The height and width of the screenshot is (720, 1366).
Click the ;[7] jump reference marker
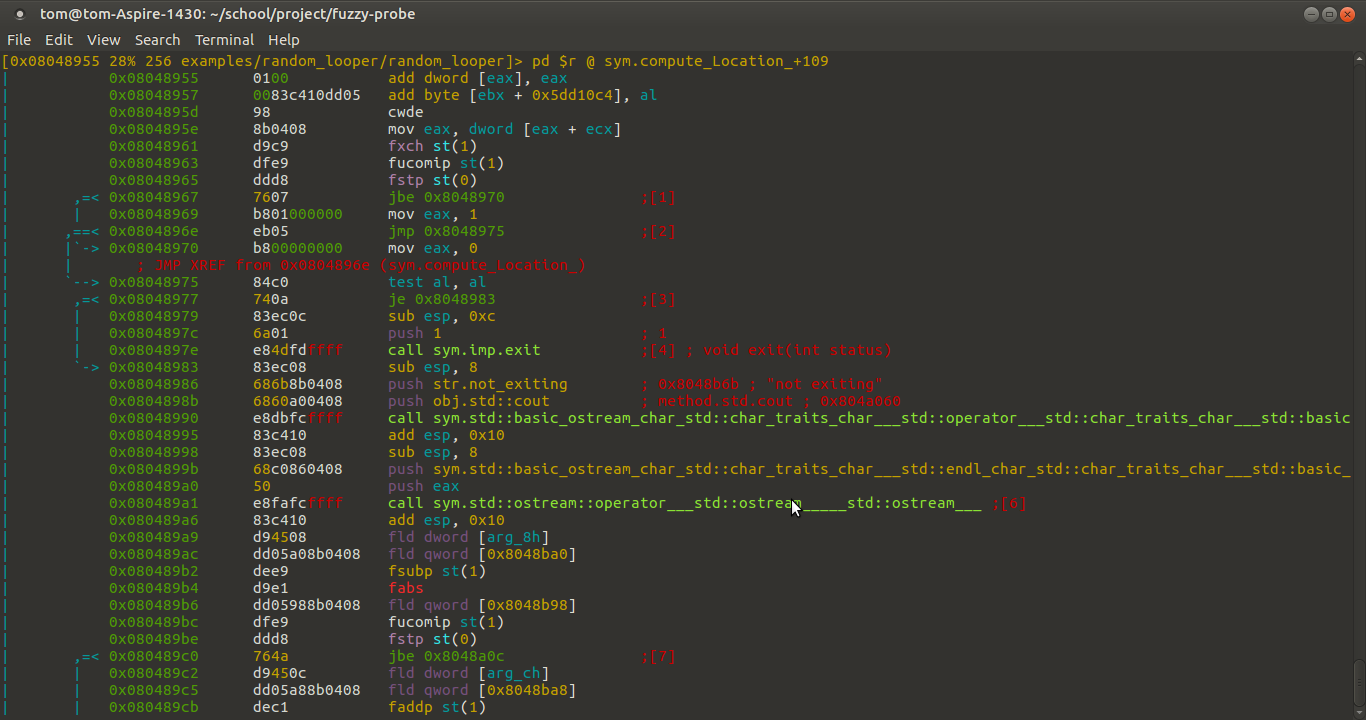tap(659, 656)
